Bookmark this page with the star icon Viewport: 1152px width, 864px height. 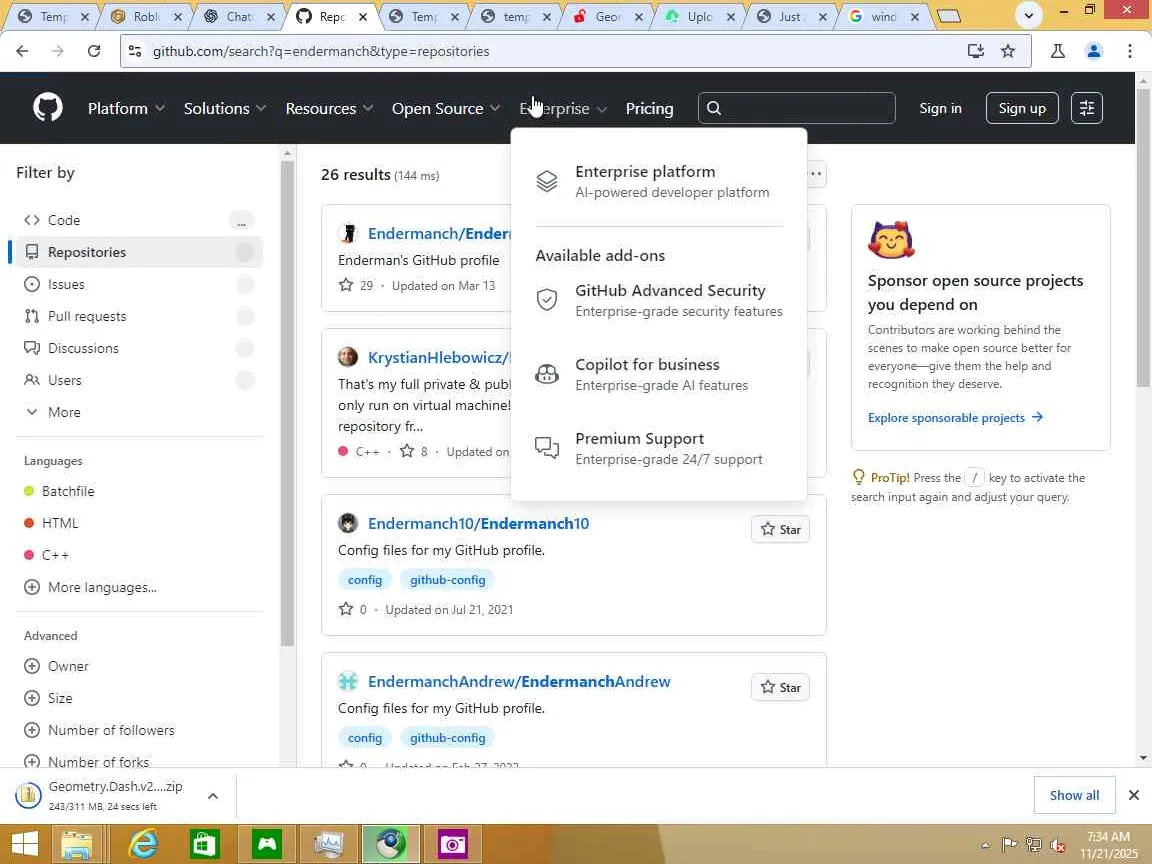(1008, 51)
